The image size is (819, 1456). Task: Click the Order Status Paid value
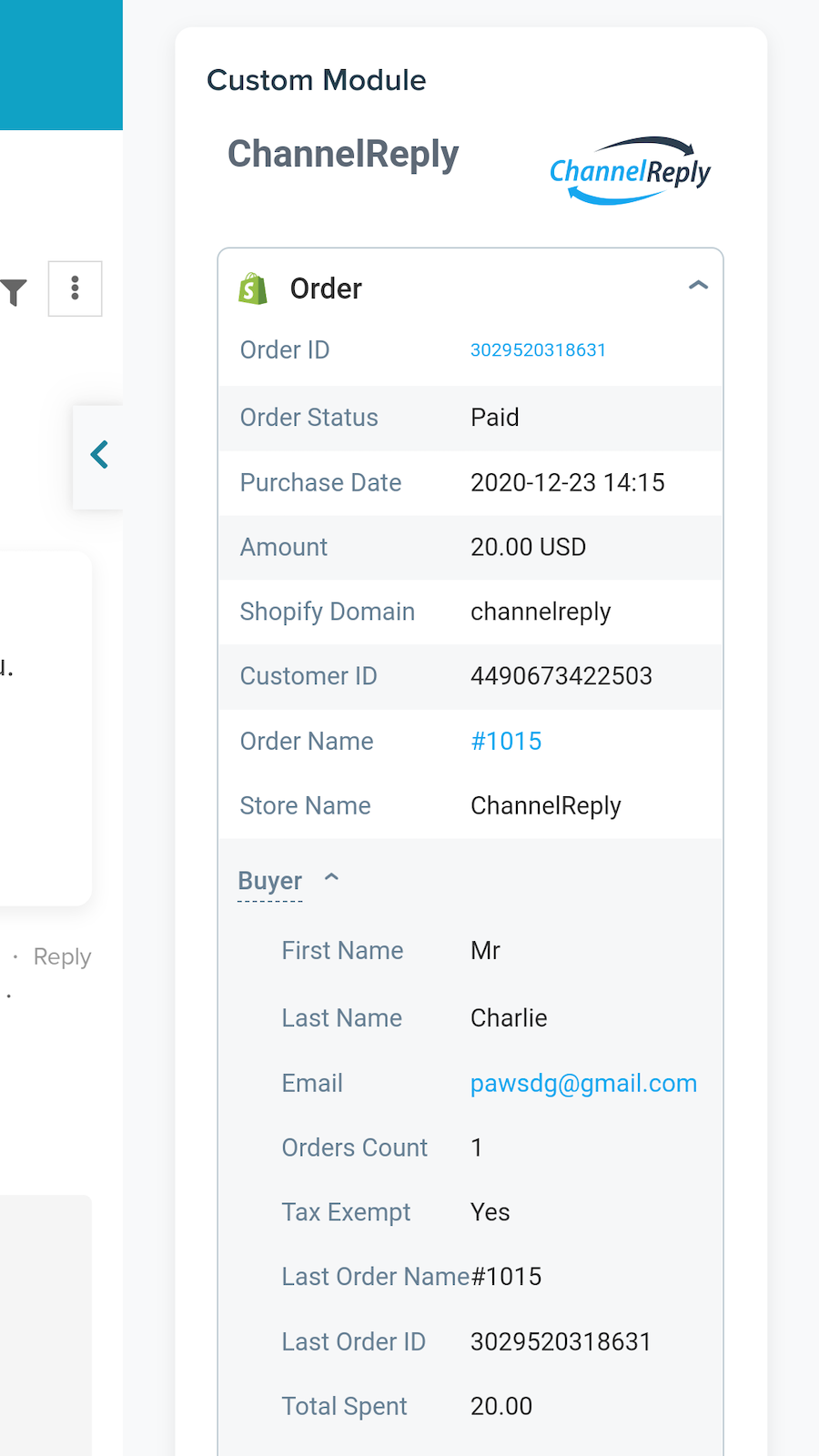click(495, 418)
